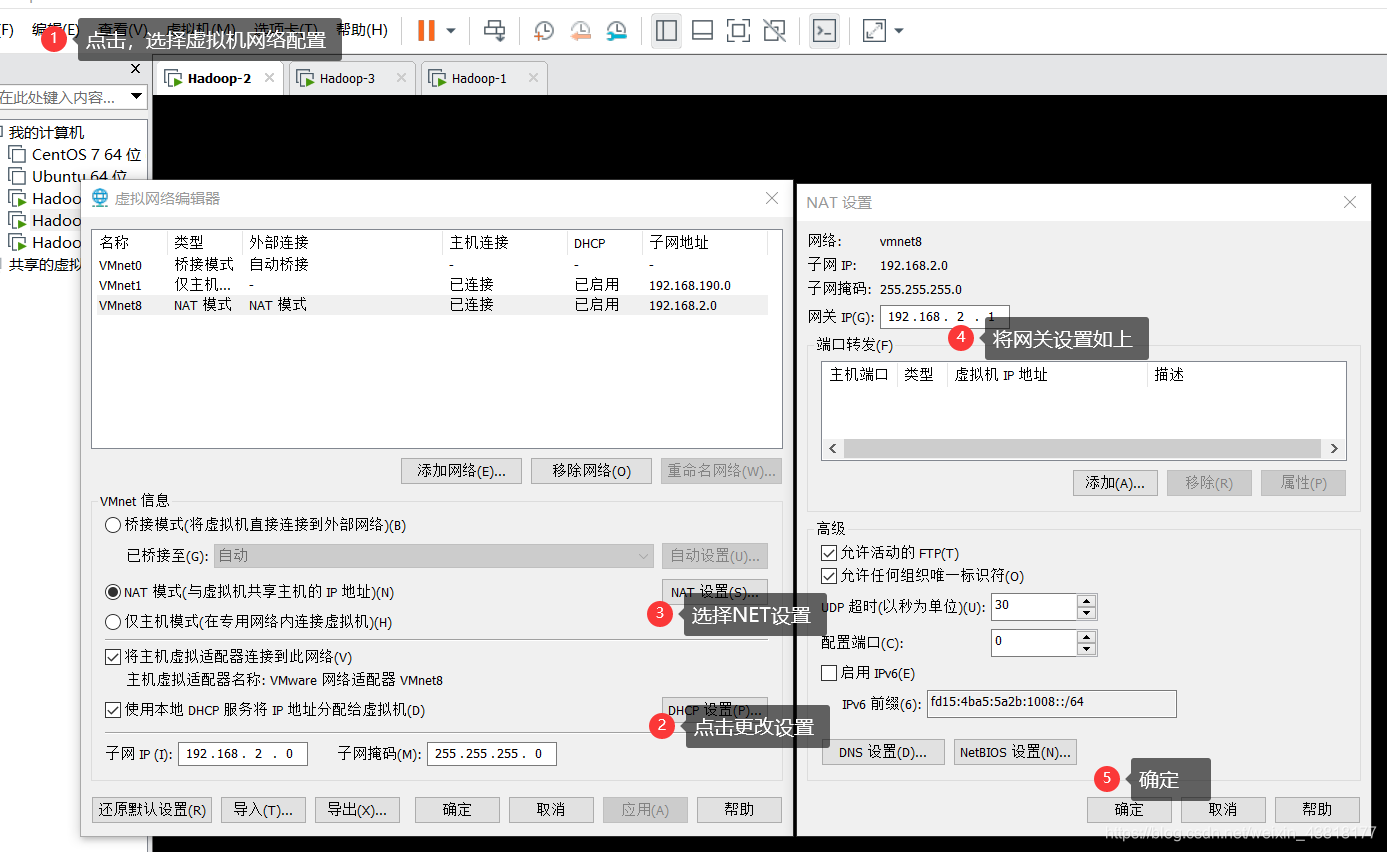The image size is (1387, 852).
Task: Click the Revert to snapshot icon
Action: click(x=580, y=31)
